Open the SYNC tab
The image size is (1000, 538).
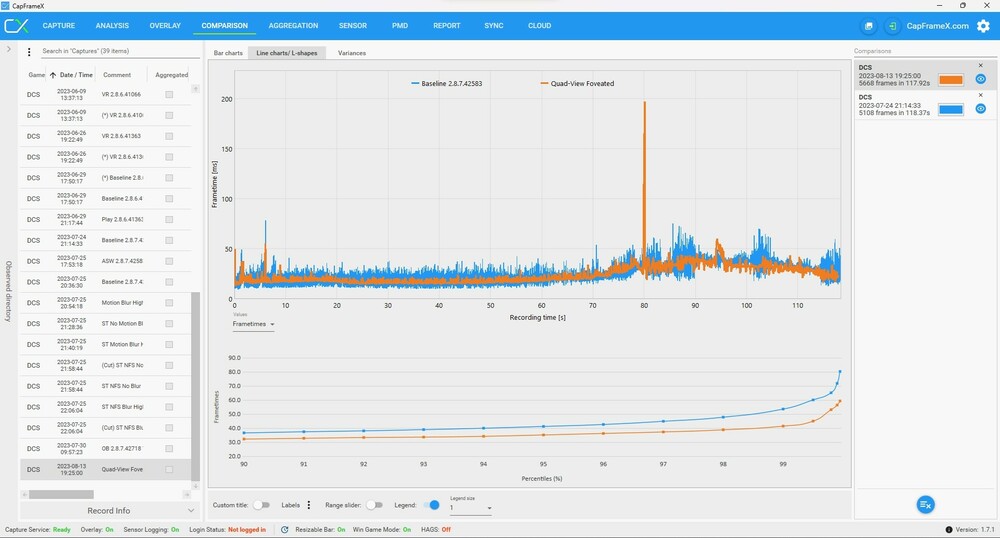point(494,26)
